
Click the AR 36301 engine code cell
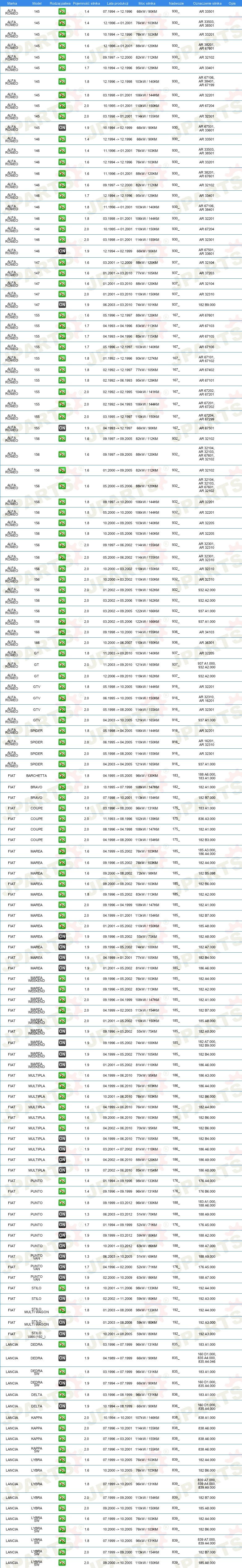(207, 643)
